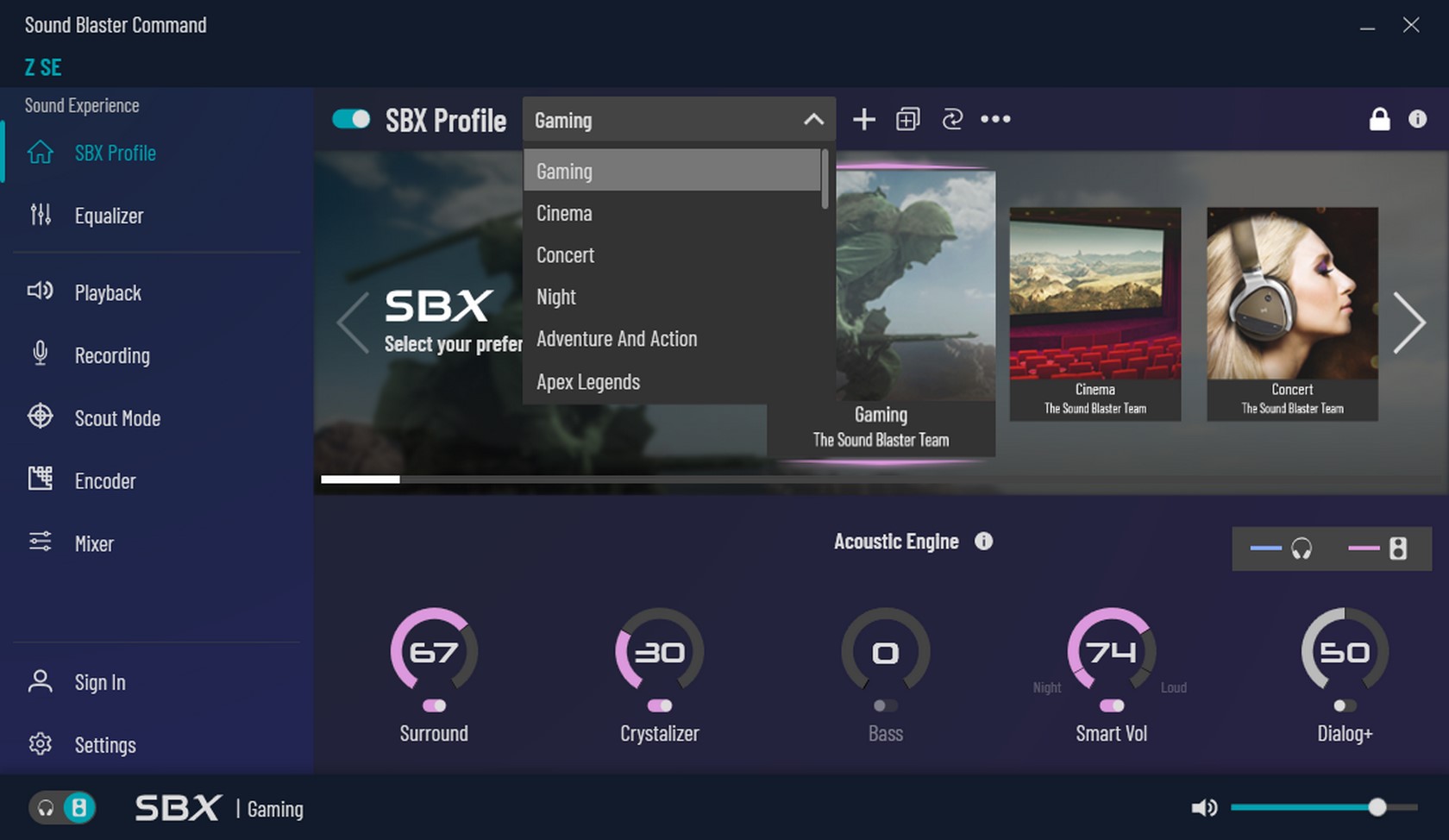Click the lock icon in the top bar

point(1380,119)
